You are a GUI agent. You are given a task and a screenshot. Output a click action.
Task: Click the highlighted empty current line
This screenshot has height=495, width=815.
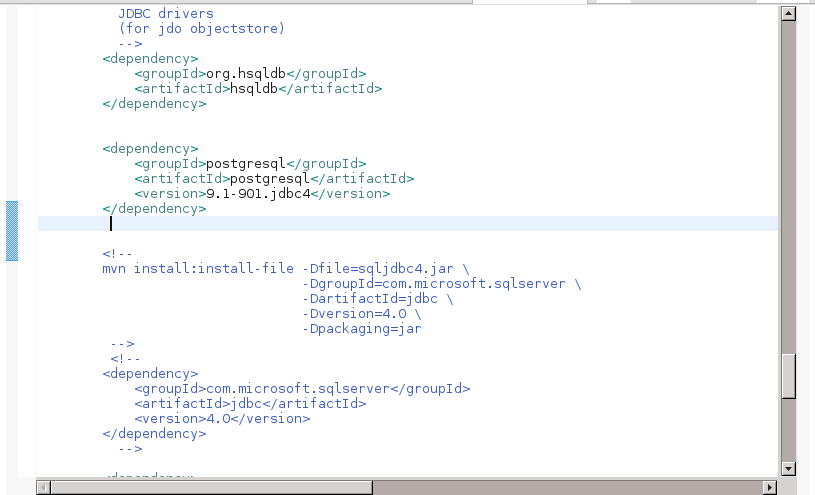click(408, 224)
